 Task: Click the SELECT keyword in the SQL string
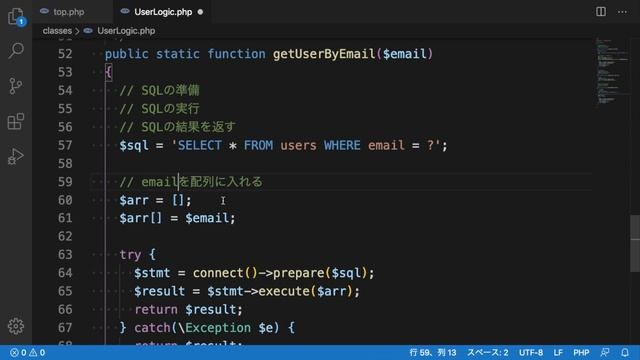pos(200,145)
